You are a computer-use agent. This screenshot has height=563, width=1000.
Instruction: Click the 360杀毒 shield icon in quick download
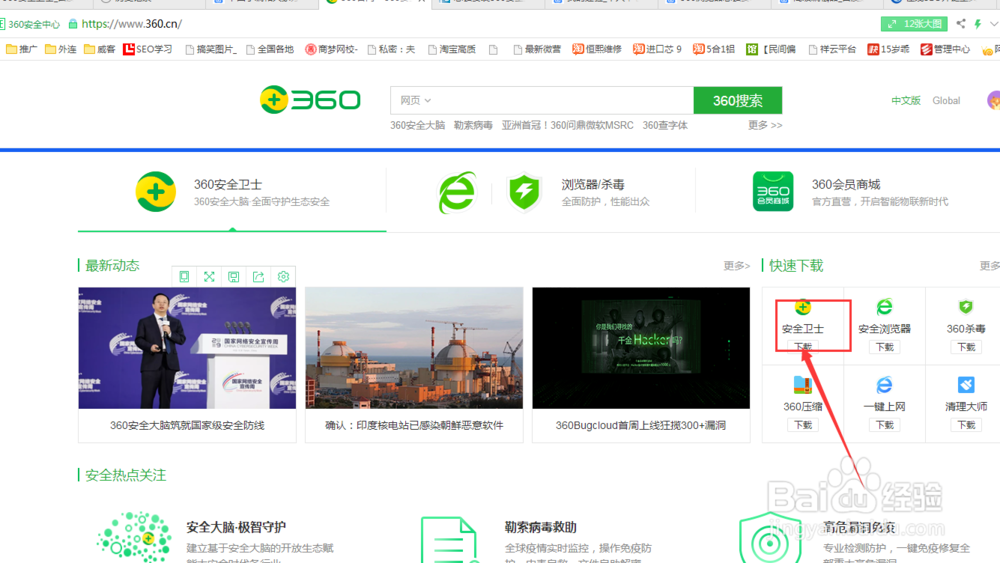click(x=966, y=307)
